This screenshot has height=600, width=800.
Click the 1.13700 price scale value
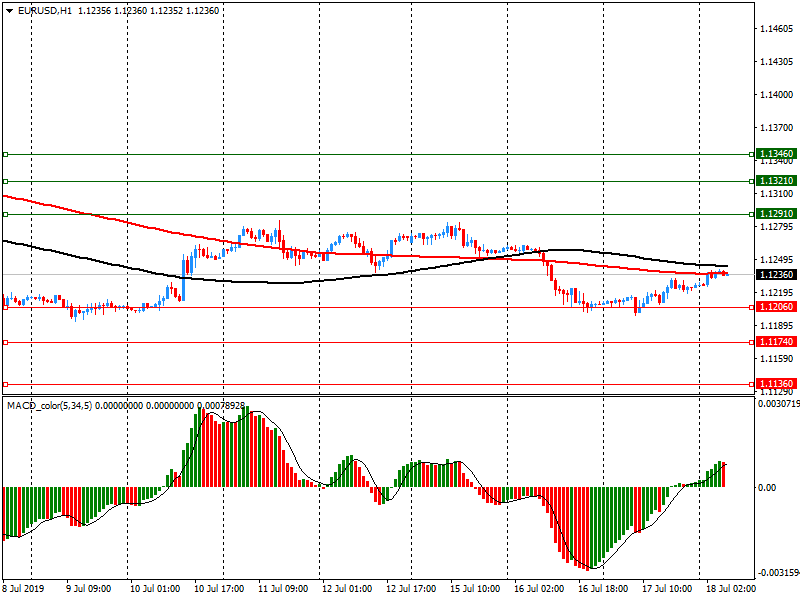pyautogui.click(x=777, y=128)
